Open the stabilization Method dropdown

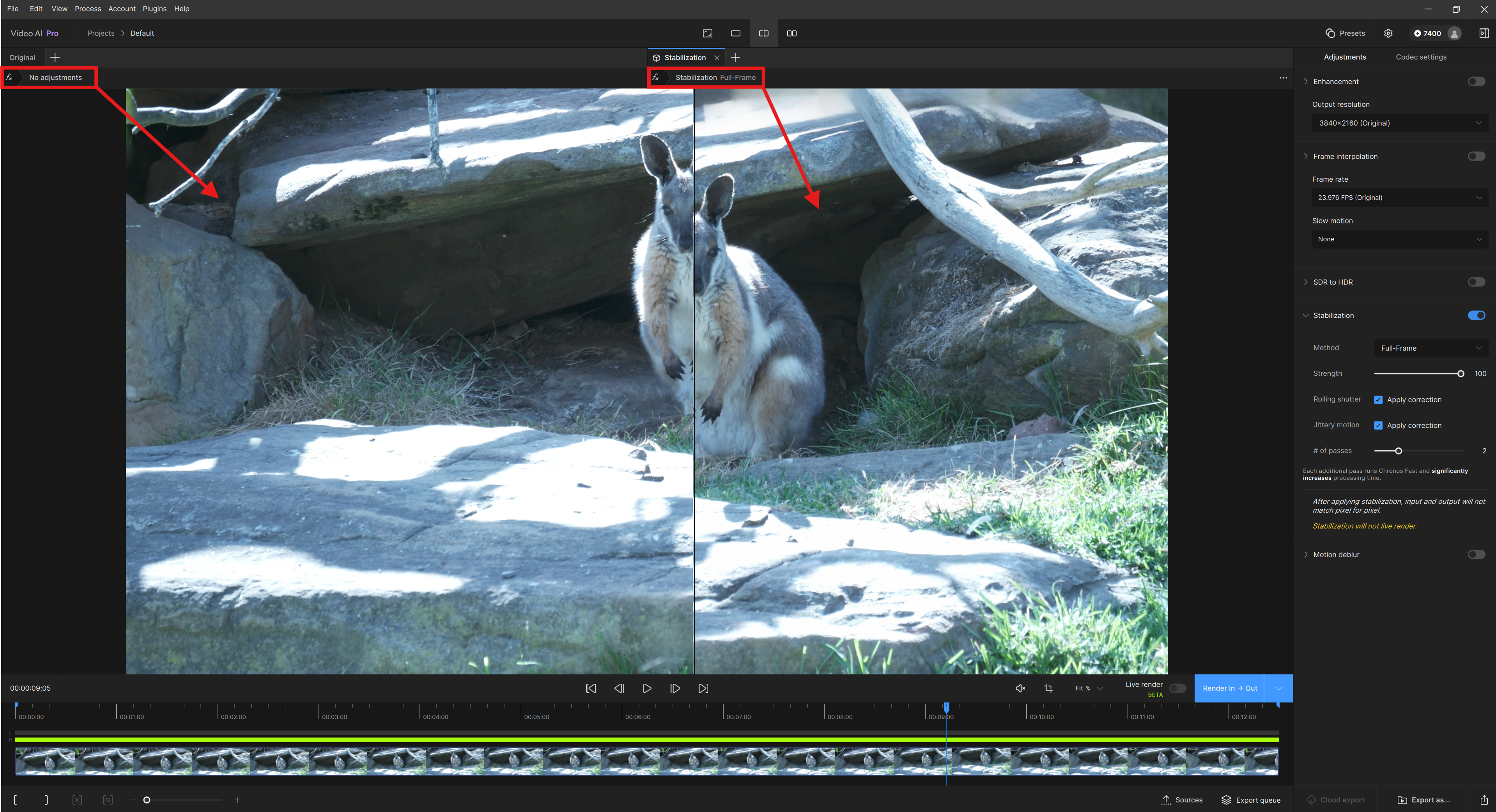click(1431, 348)
